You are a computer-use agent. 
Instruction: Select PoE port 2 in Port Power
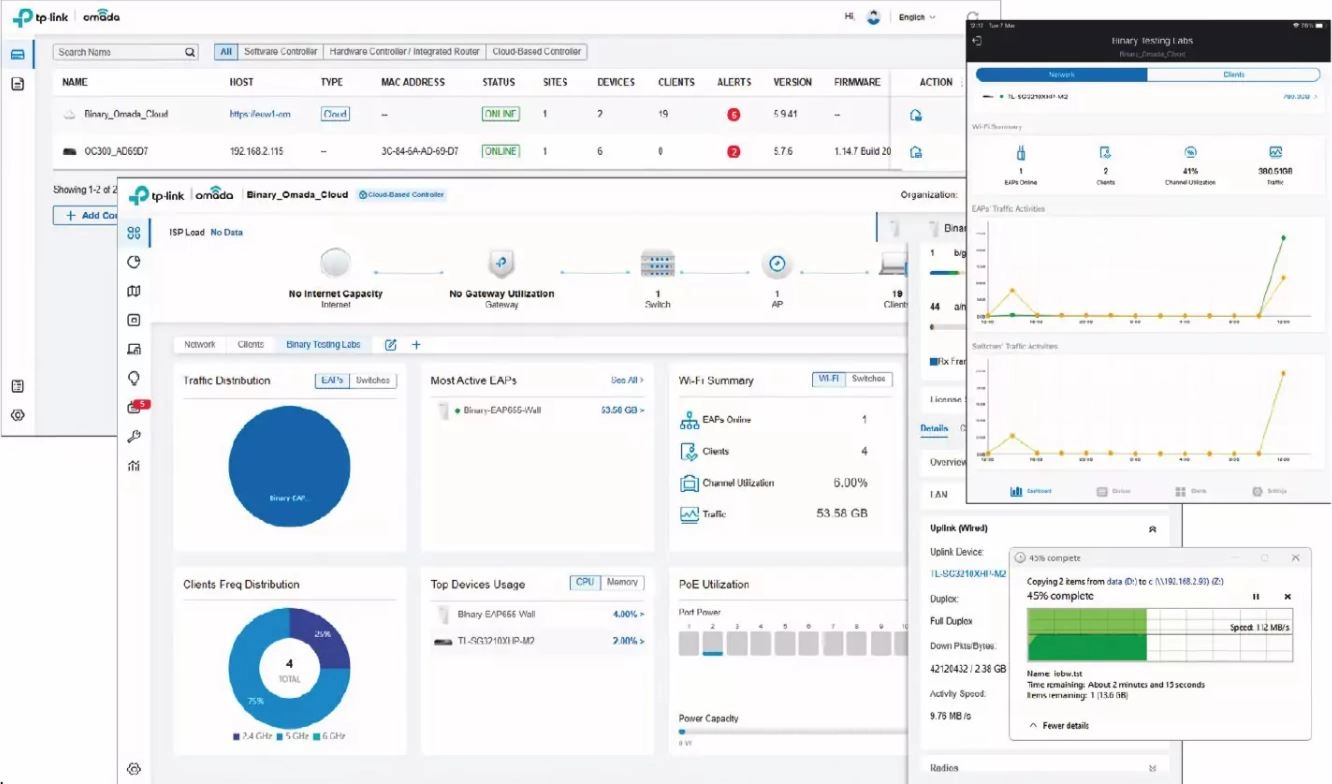coord(712,641)
